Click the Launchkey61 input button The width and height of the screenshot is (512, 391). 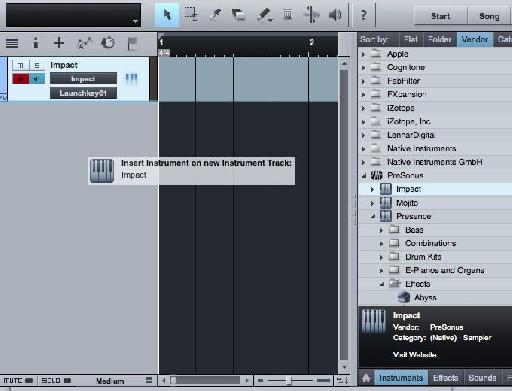83,93
